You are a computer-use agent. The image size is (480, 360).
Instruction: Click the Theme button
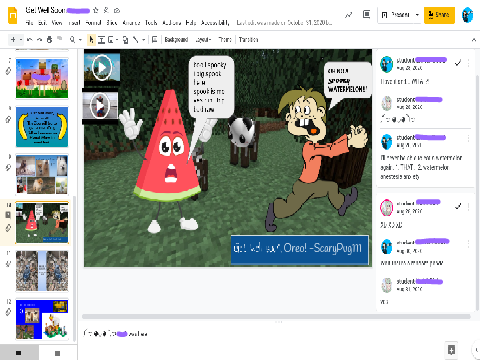tap(225, 40)
